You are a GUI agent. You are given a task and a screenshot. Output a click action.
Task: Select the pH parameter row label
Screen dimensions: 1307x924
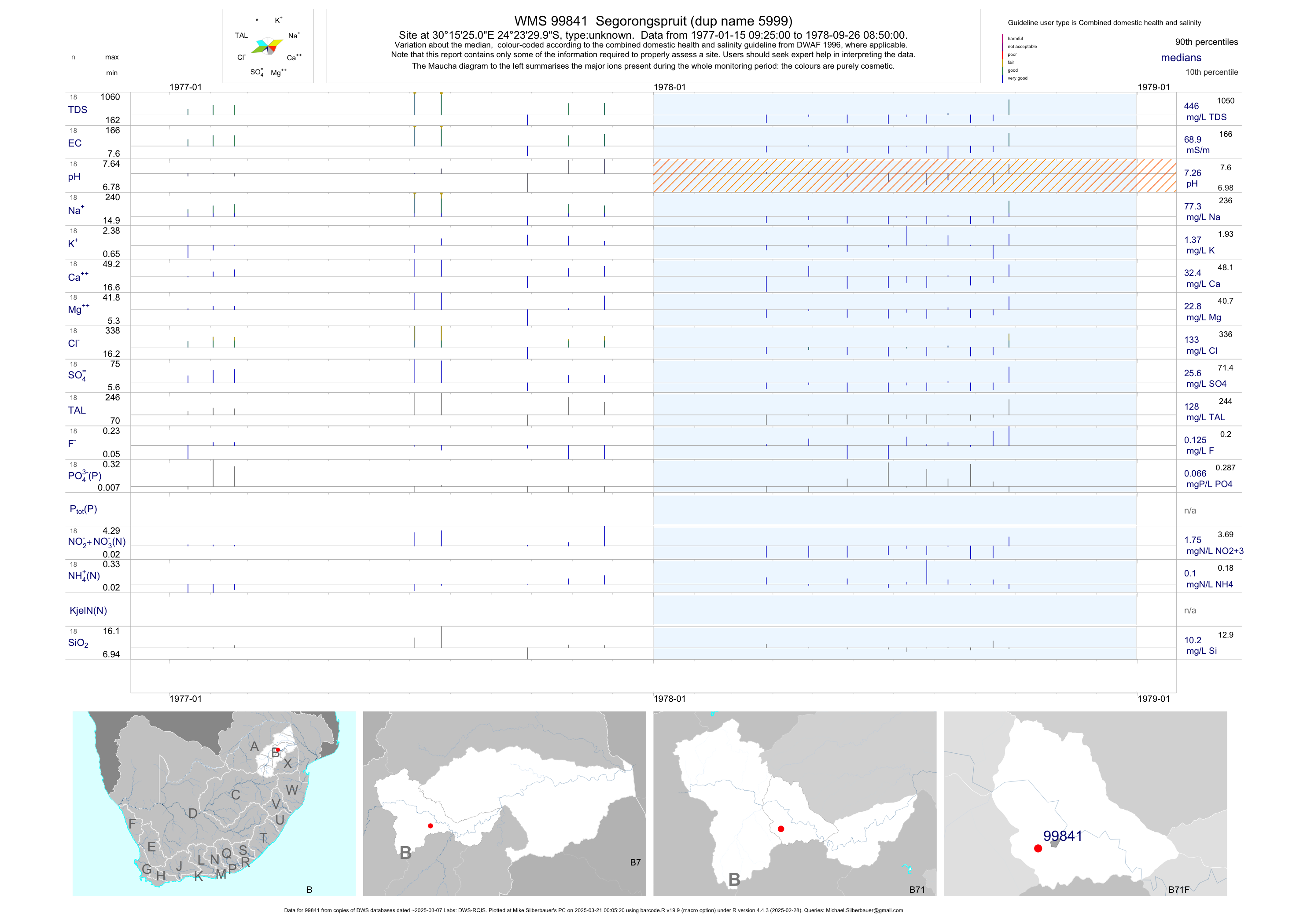(74, 177)
